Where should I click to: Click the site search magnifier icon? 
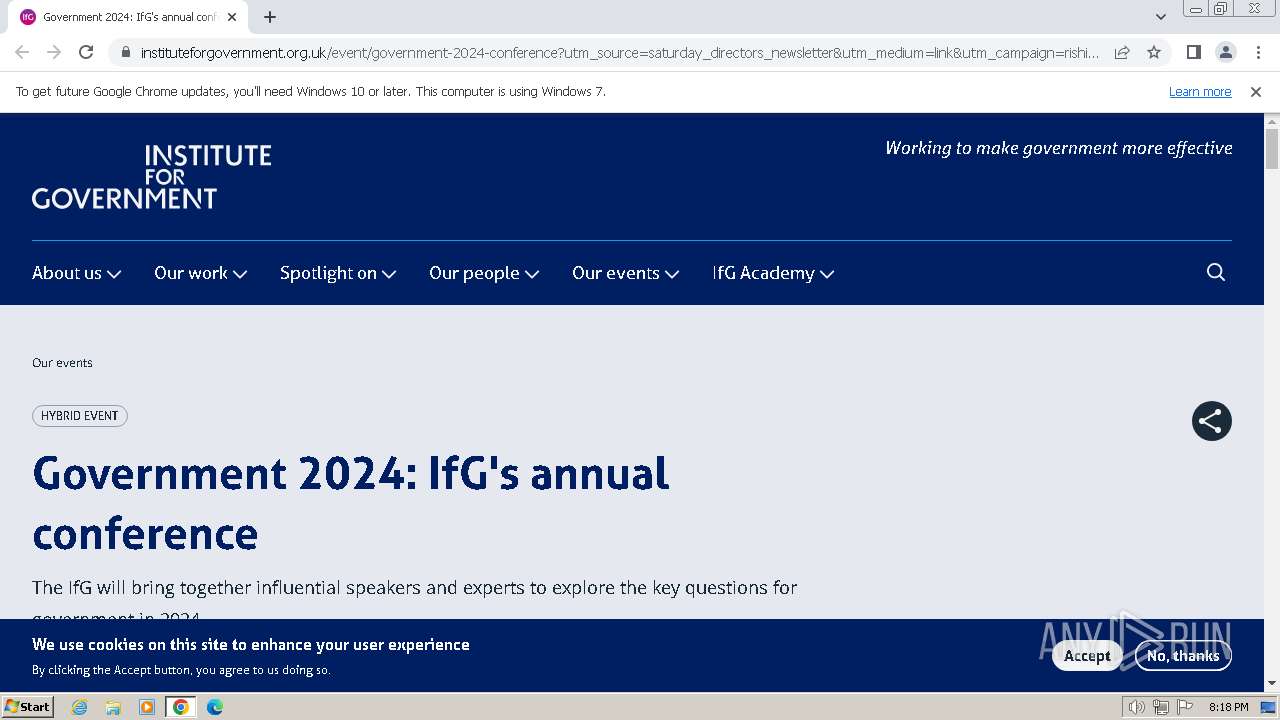(1216, 272)
